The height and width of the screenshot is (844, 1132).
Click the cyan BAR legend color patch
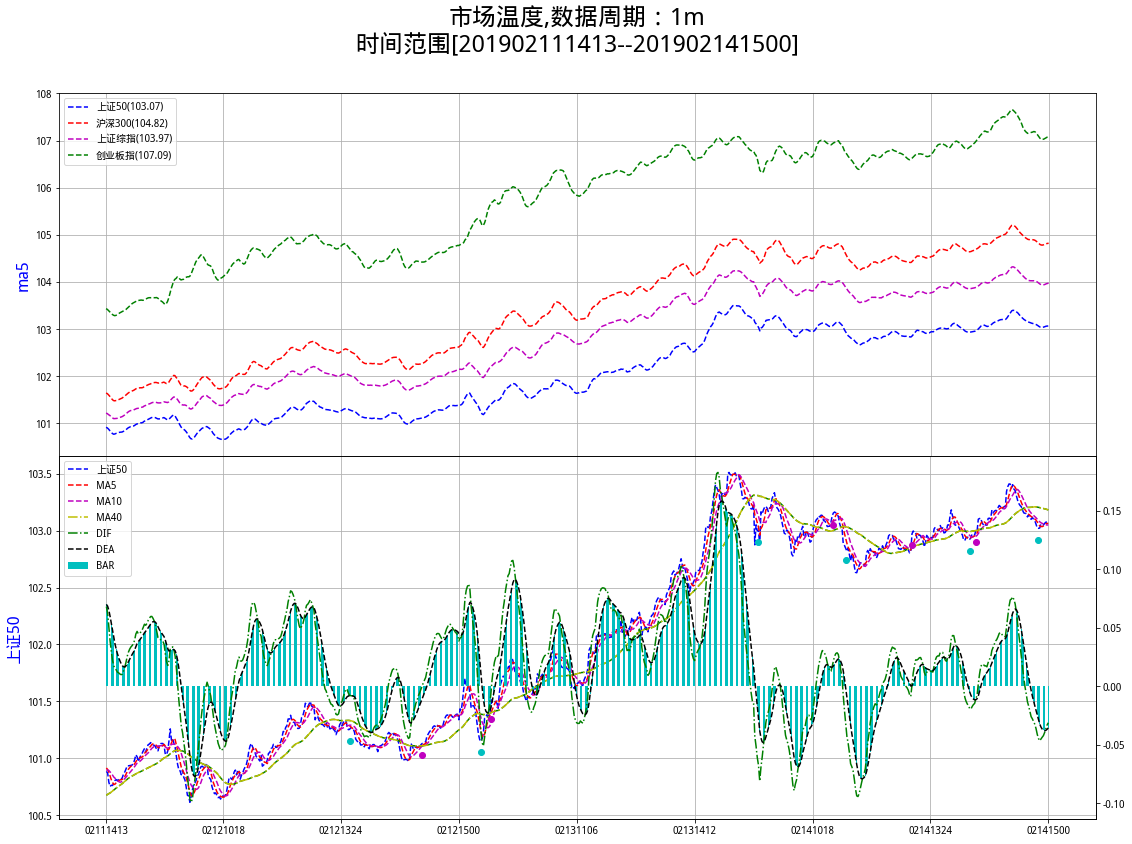click(78, 565)
